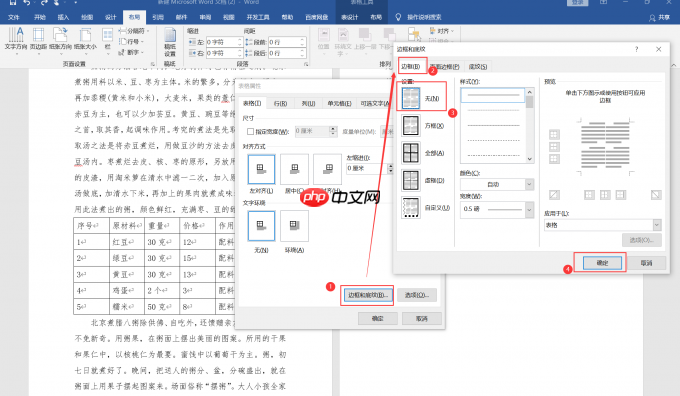Select the 无(N) border setting icon
Viewport: 680px width, 396px height.
coord(411,98)
